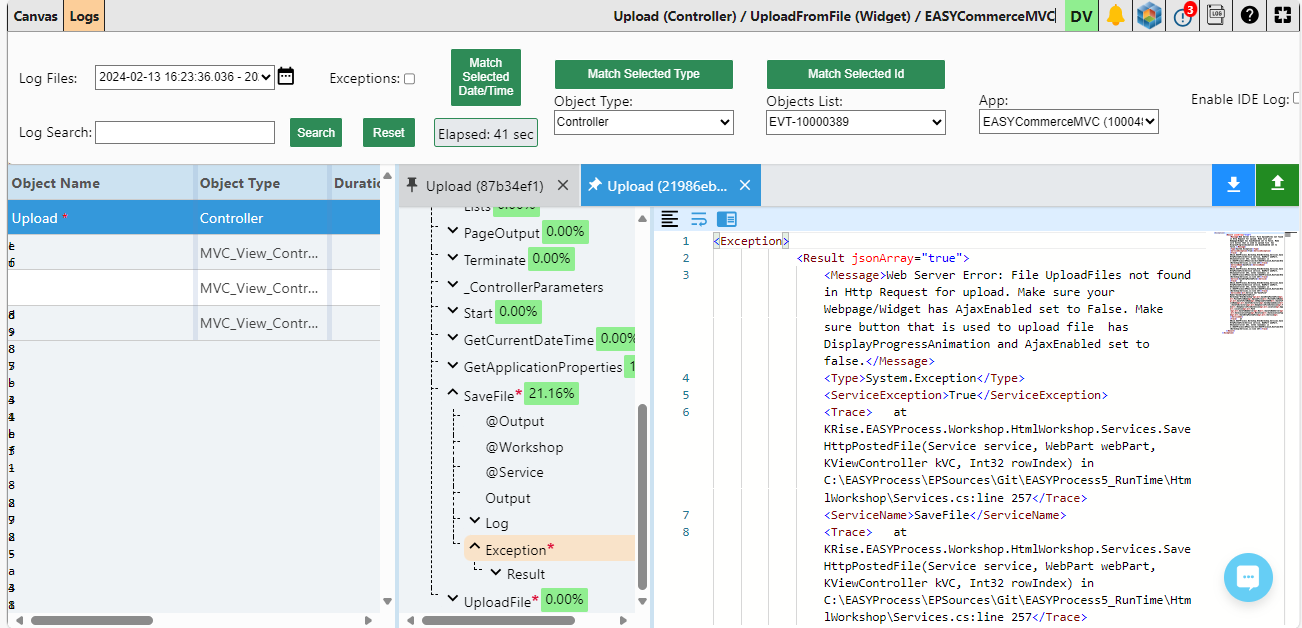Open alerts icon with red 3 badge

coord(1183,15)
